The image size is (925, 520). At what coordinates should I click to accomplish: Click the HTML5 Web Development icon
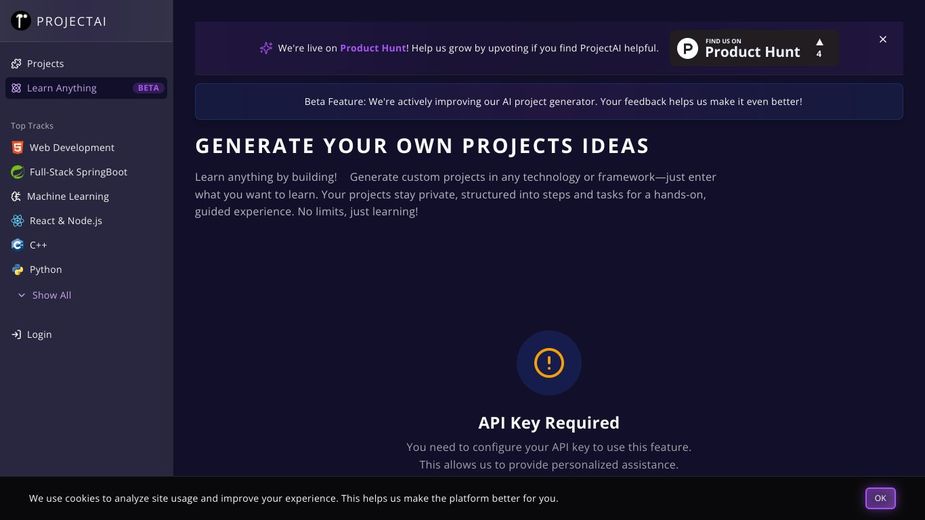17,148
